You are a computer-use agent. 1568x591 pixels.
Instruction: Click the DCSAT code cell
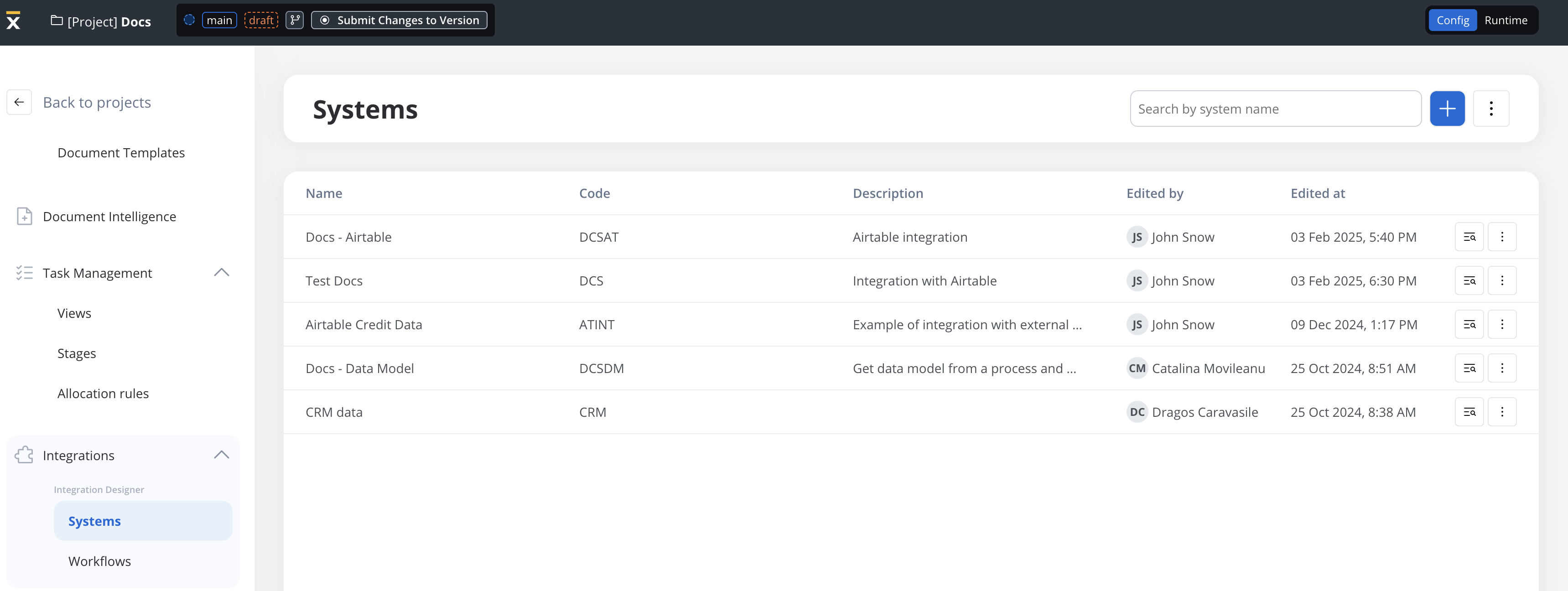598,238
